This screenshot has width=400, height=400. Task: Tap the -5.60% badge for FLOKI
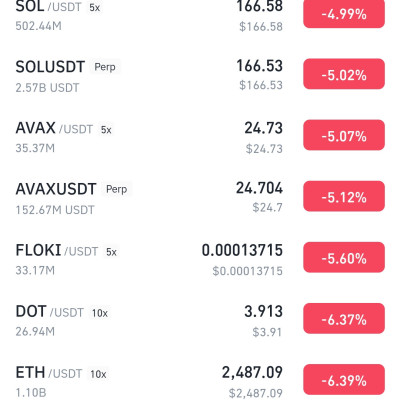coord(344,257)
